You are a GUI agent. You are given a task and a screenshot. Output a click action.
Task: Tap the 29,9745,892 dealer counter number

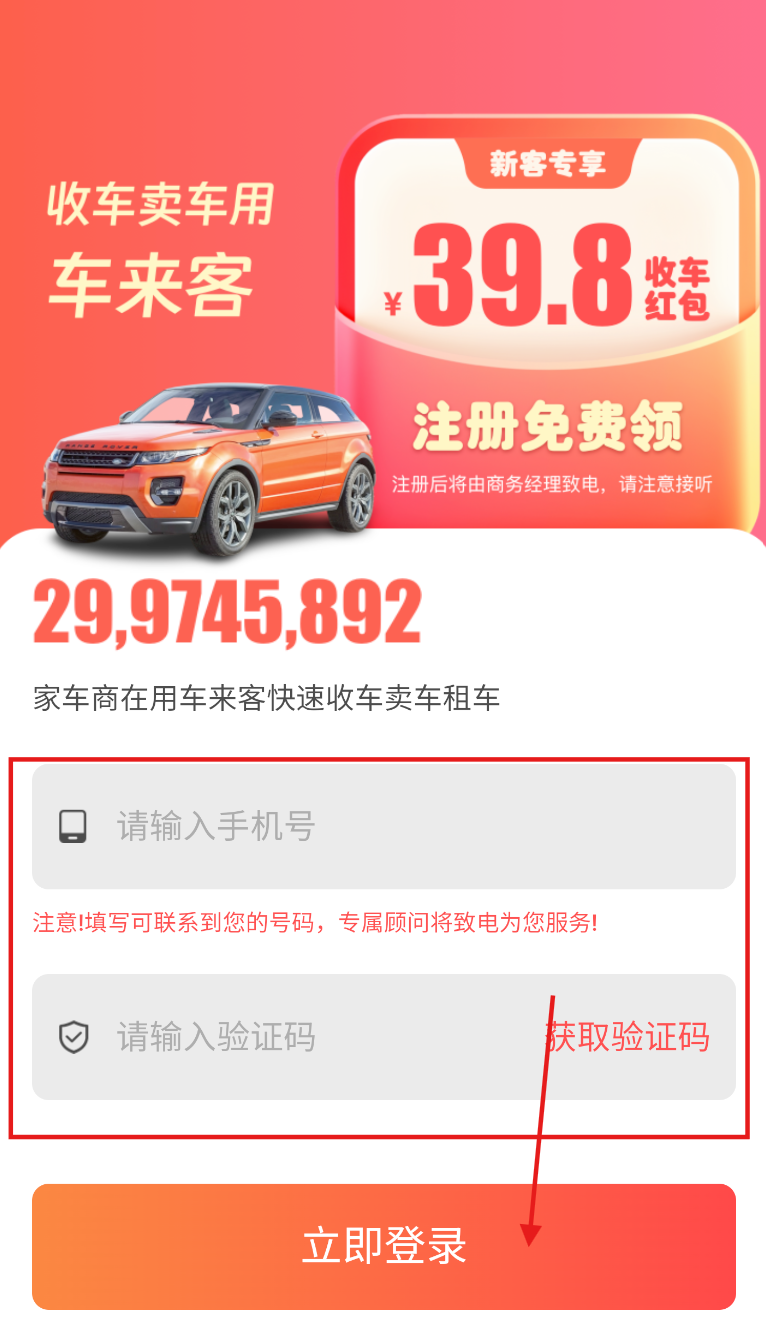click(x=228, y=612)
